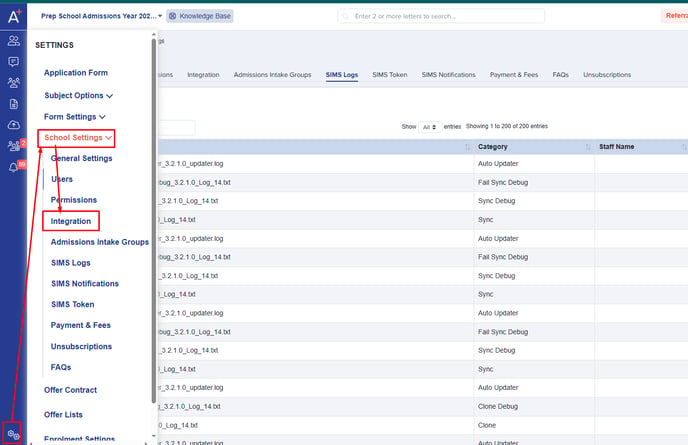The height and width of the screenshot is (445, 688).
Task: Click the A+ application logo
Action: coord(14,16)
